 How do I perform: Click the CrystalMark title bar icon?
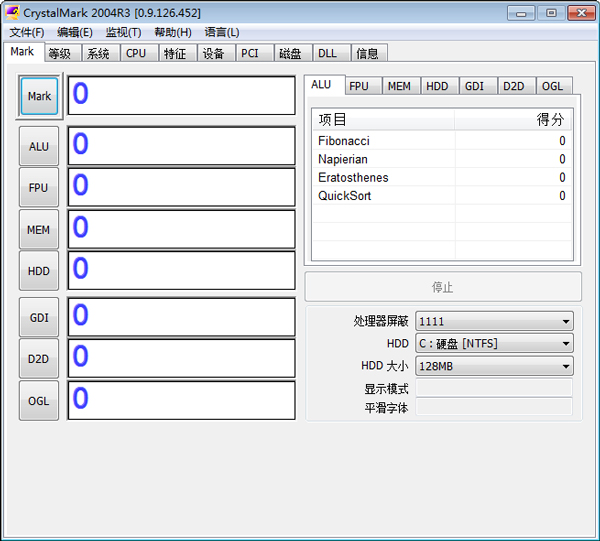12,13
